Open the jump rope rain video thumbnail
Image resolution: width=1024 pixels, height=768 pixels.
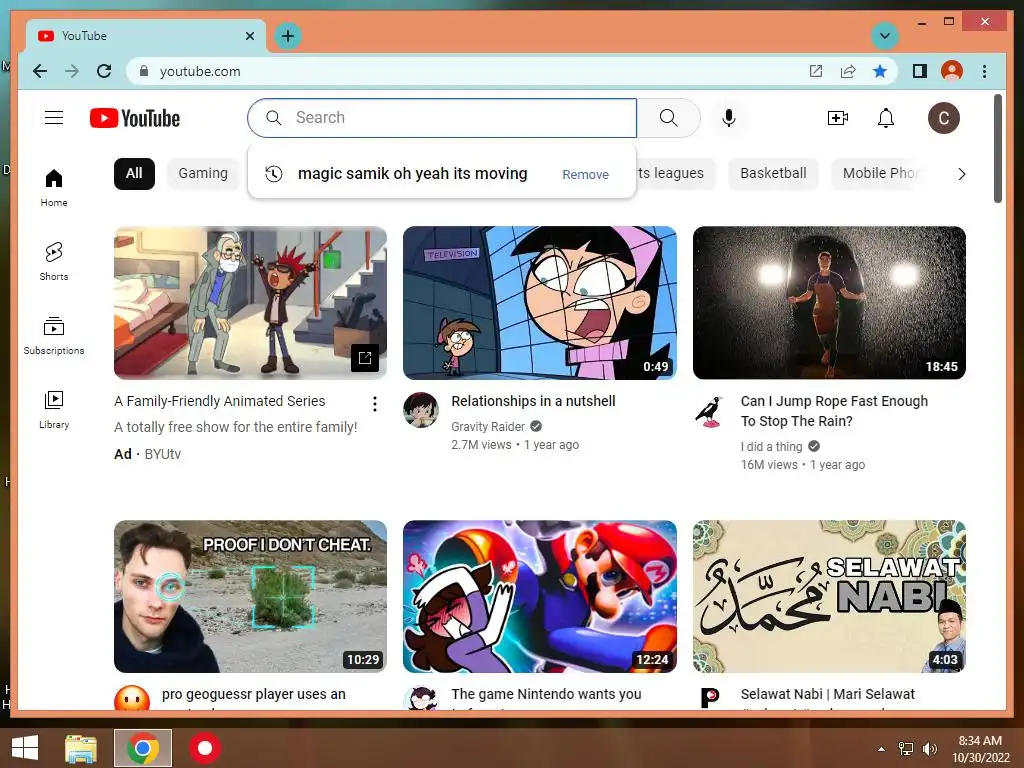[x=829, y=302]
